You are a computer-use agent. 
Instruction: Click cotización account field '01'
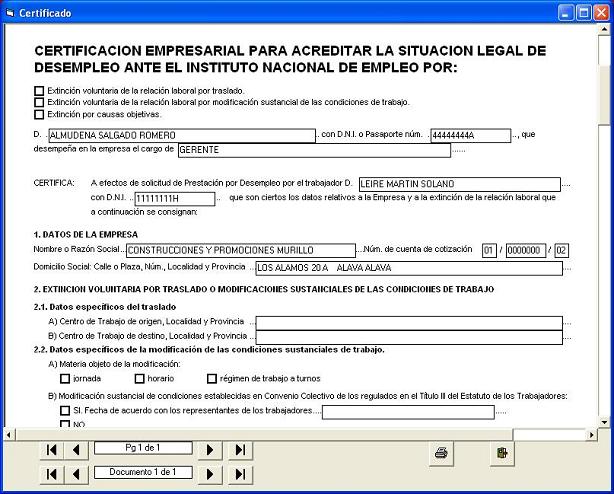[x=489, y=251]
